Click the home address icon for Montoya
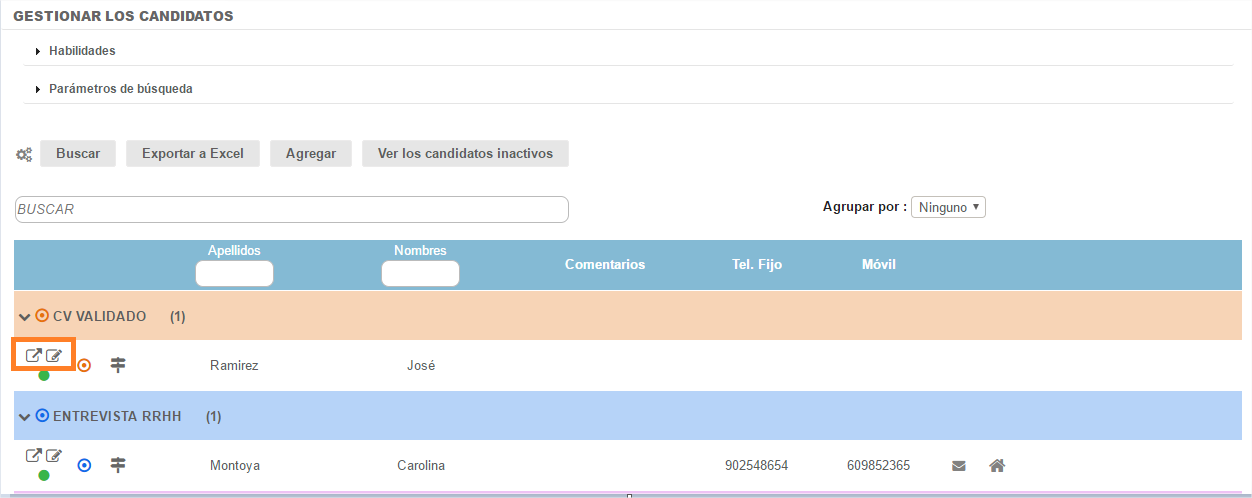Image resolution: width=1252 pixels, height=498 pixels. coord(996,465)
